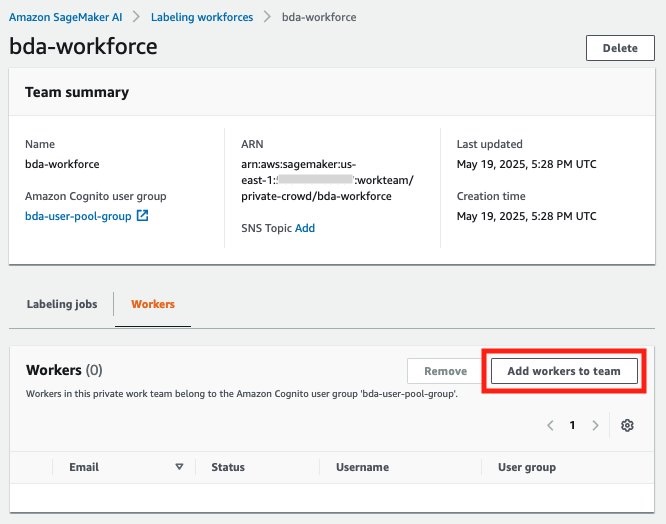Go to the next page of workers

595,425
